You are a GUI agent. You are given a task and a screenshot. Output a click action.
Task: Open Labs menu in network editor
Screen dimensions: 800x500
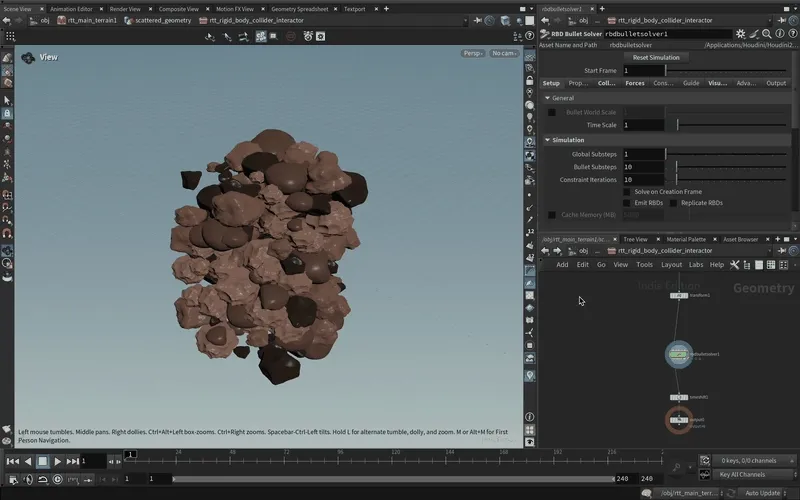(x=696, y=265)
